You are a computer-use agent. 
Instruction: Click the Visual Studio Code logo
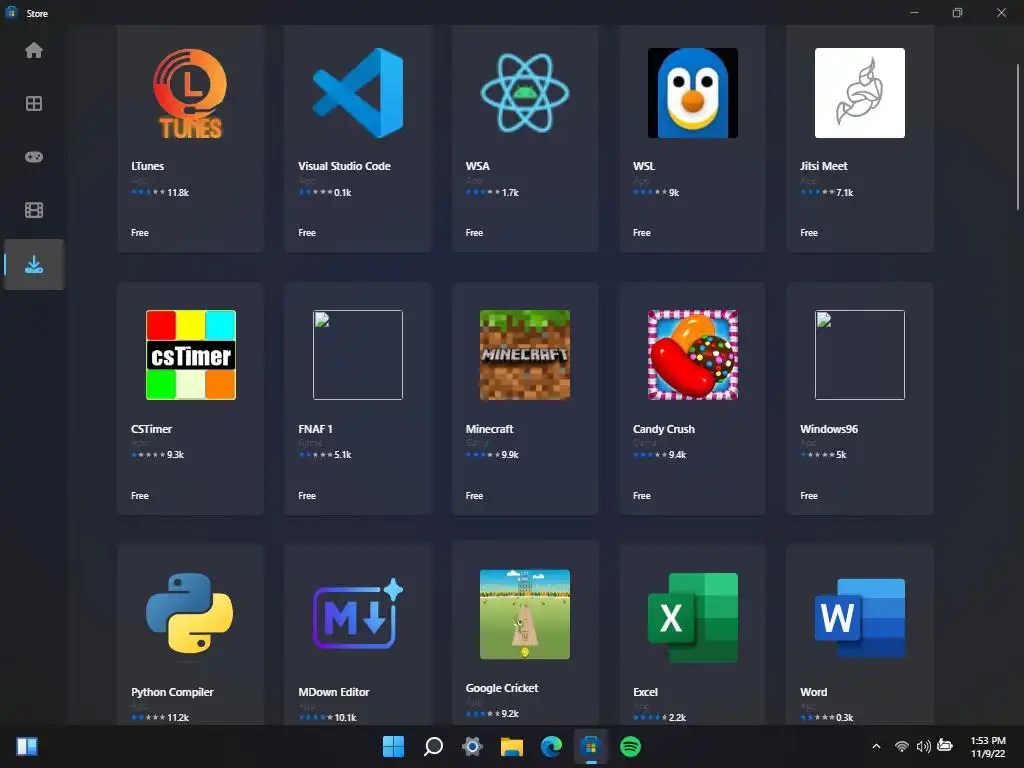[358, 93]
